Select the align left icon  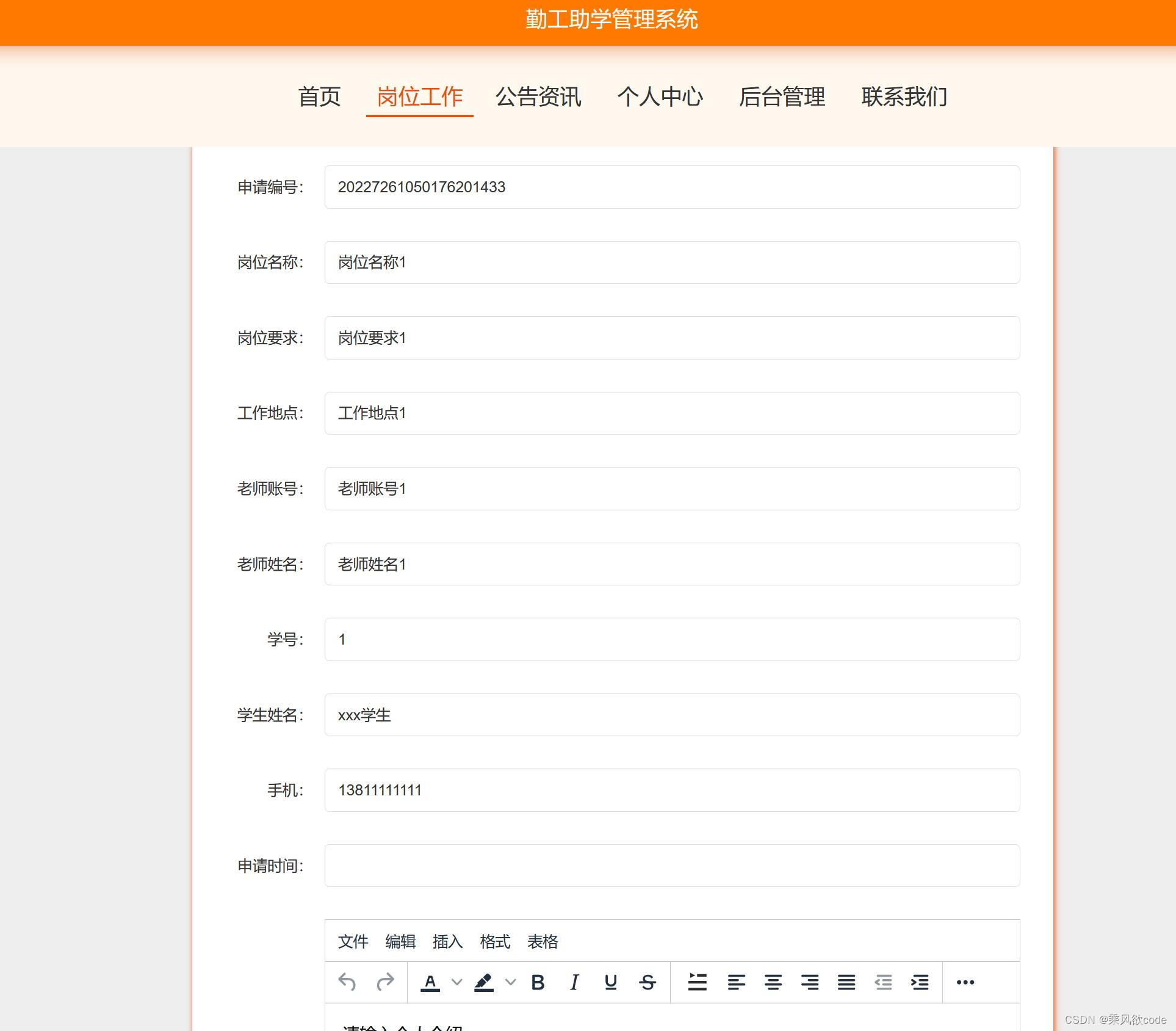(737, 982)
